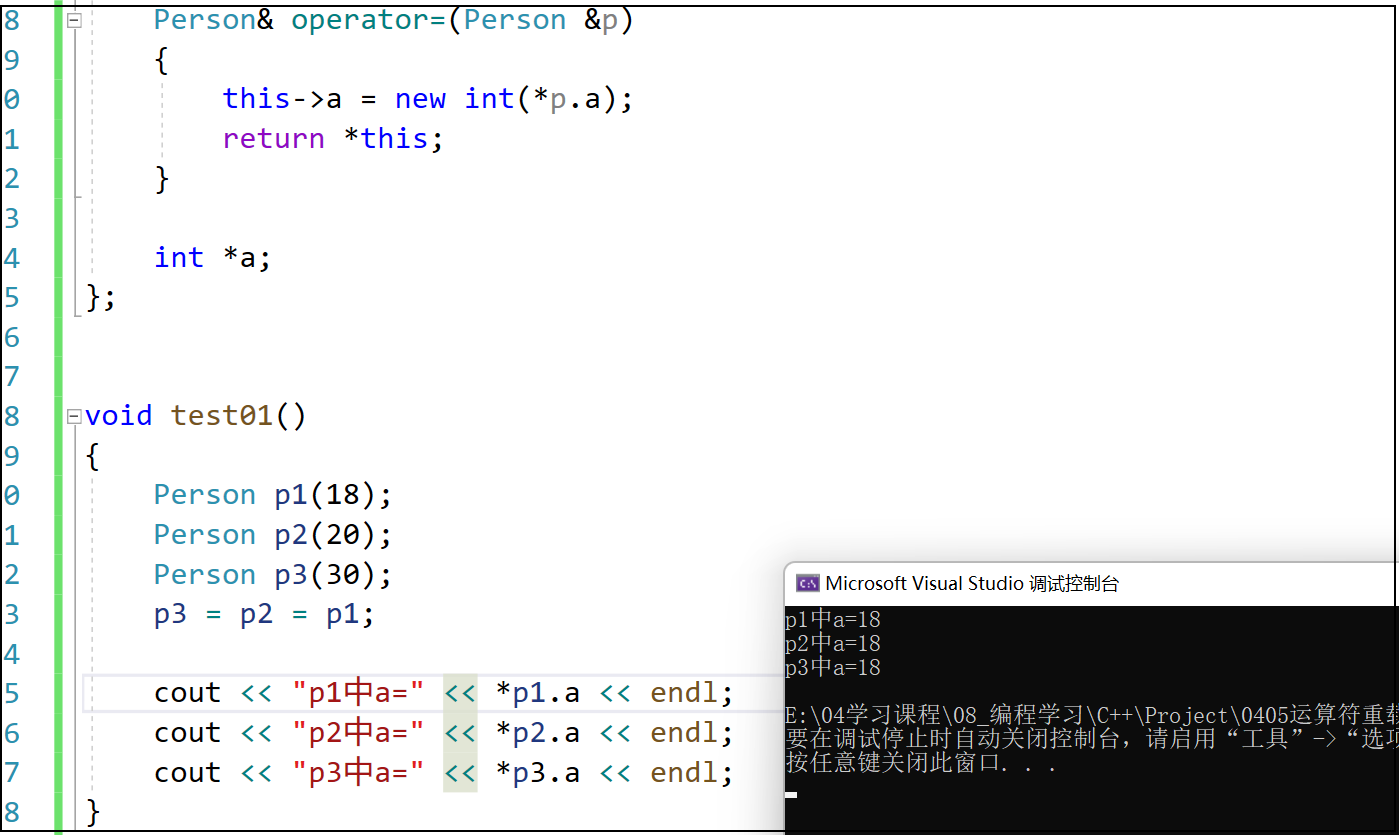Click the test01 function name
This screenshot has height=835, width=1399.
coord(222,416)
